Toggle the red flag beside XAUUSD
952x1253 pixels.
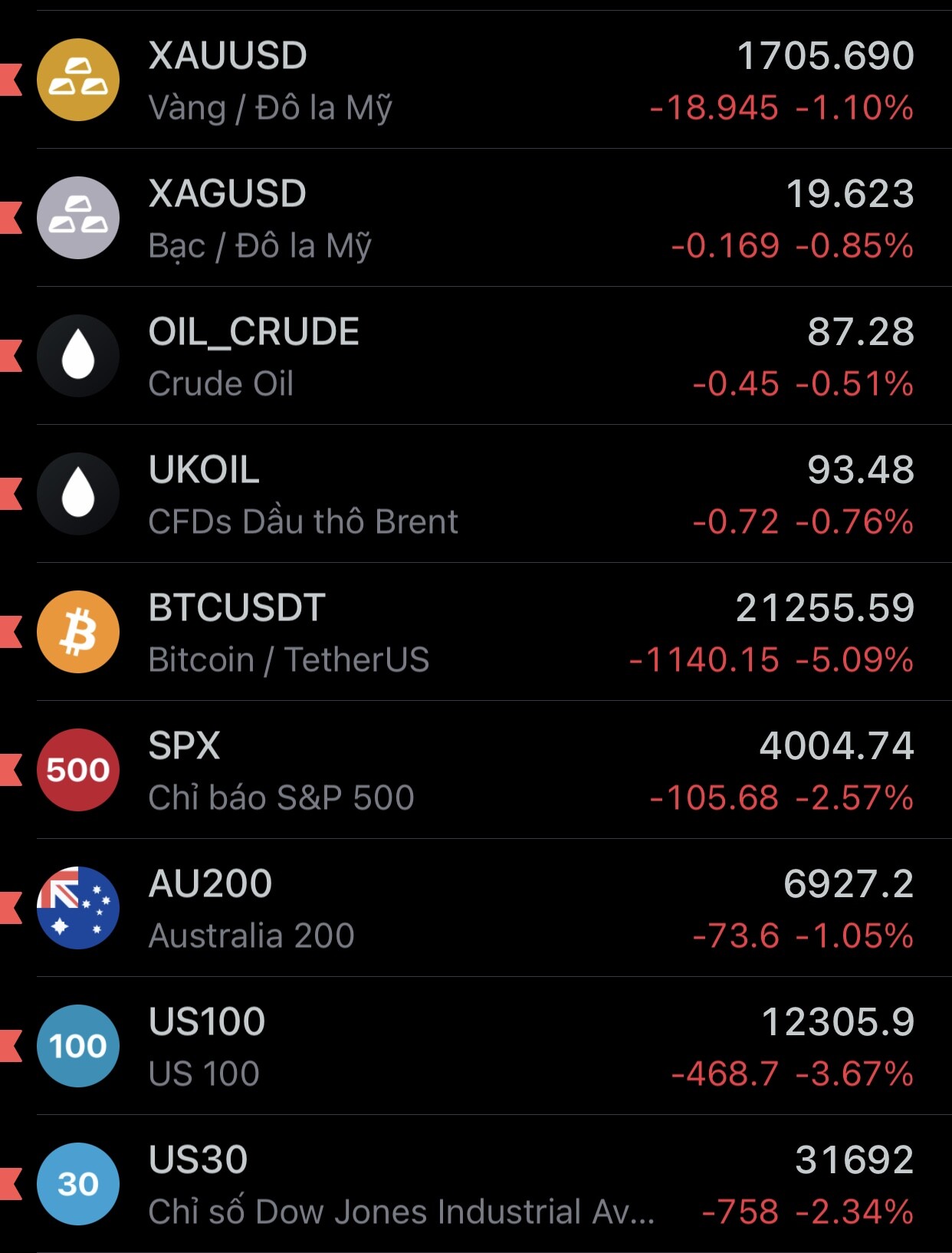pyautogui.click(x=11, y=80)
